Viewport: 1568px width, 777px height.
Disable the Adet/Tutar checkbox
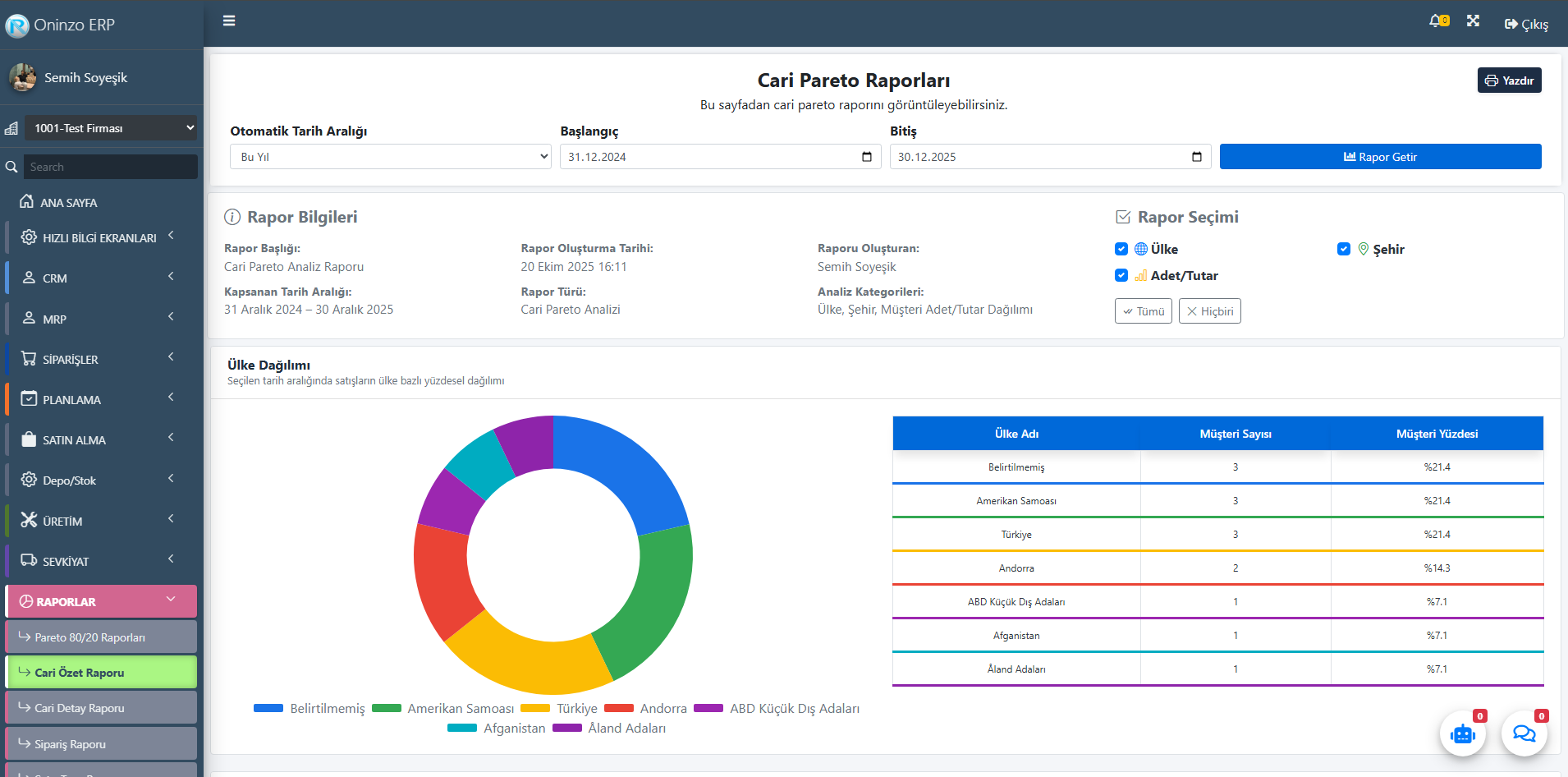pos(1121,275)
